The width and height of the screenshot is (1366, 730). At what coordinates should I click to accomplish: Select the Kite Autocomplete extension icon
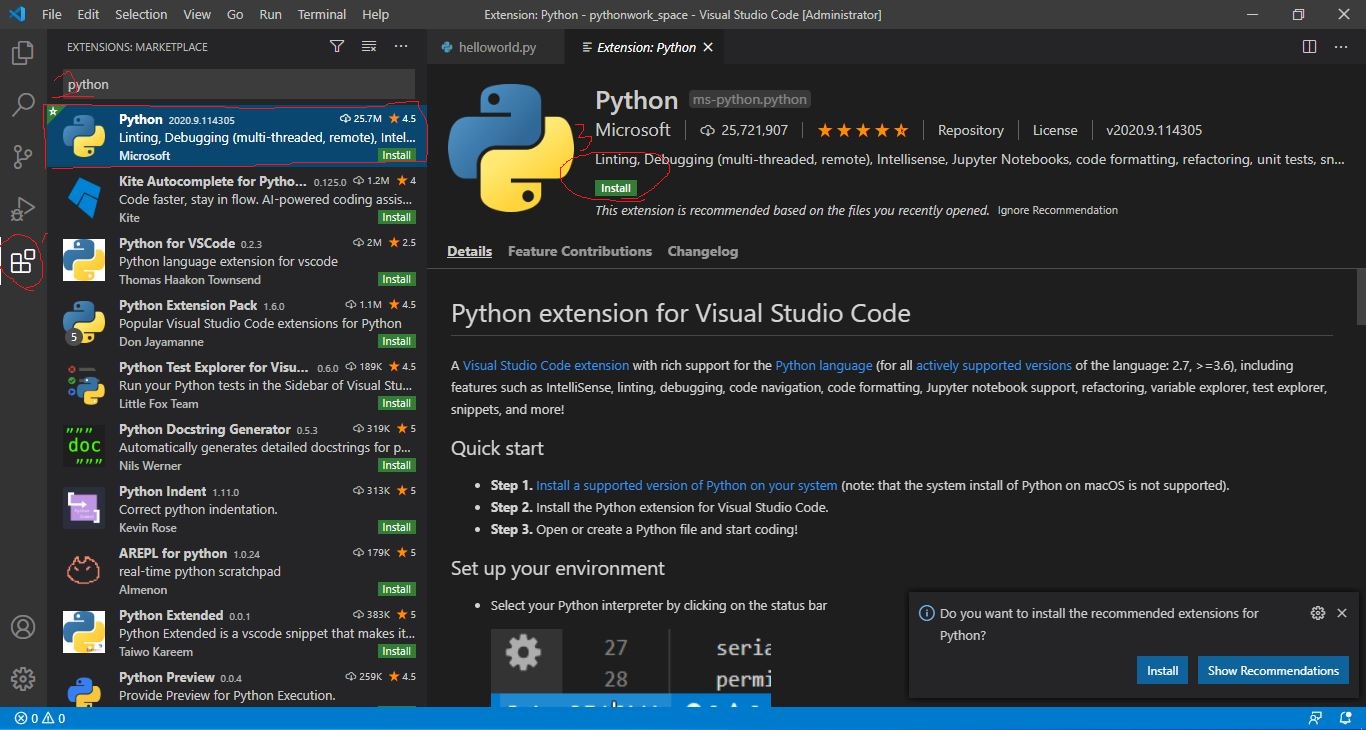pos(84,199)
